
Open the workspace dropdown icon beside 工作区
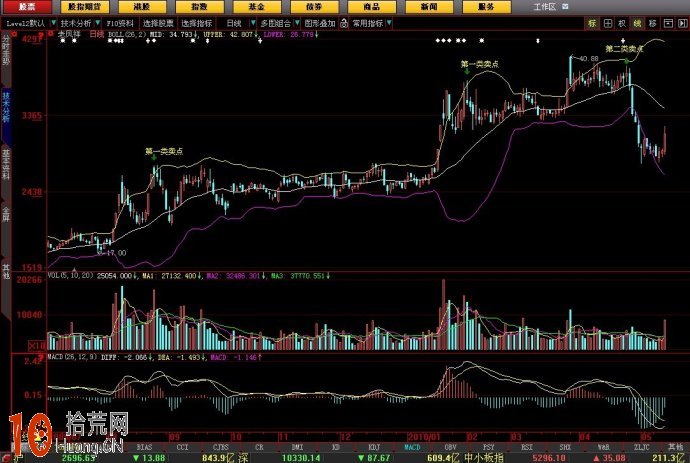(565, 7)
